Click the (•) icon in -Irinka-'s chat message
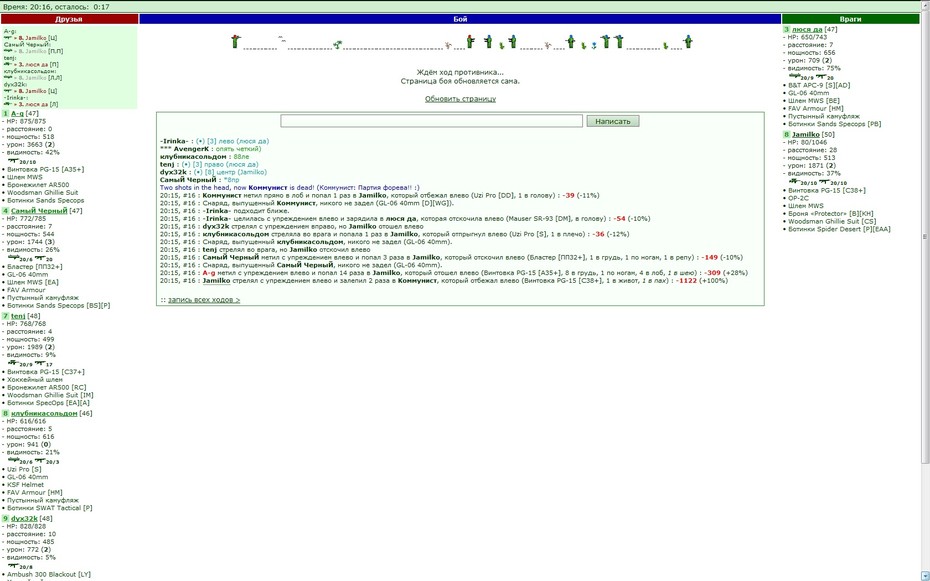The height and width of the screenshot is (581, 930). (x=200, y=141)
